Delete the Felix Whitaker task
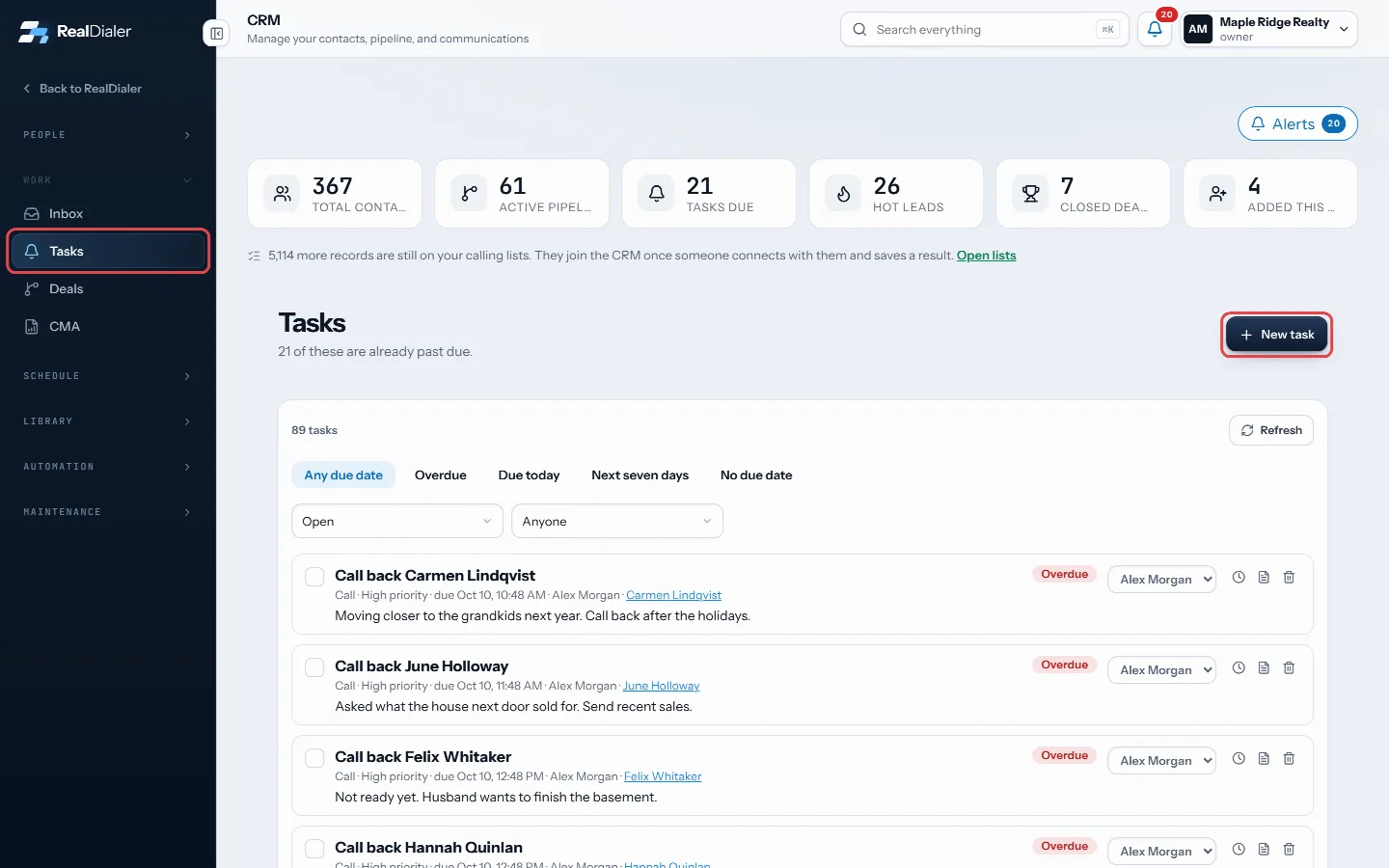Screen dimensions: 1389x868 coord(1289,759)
